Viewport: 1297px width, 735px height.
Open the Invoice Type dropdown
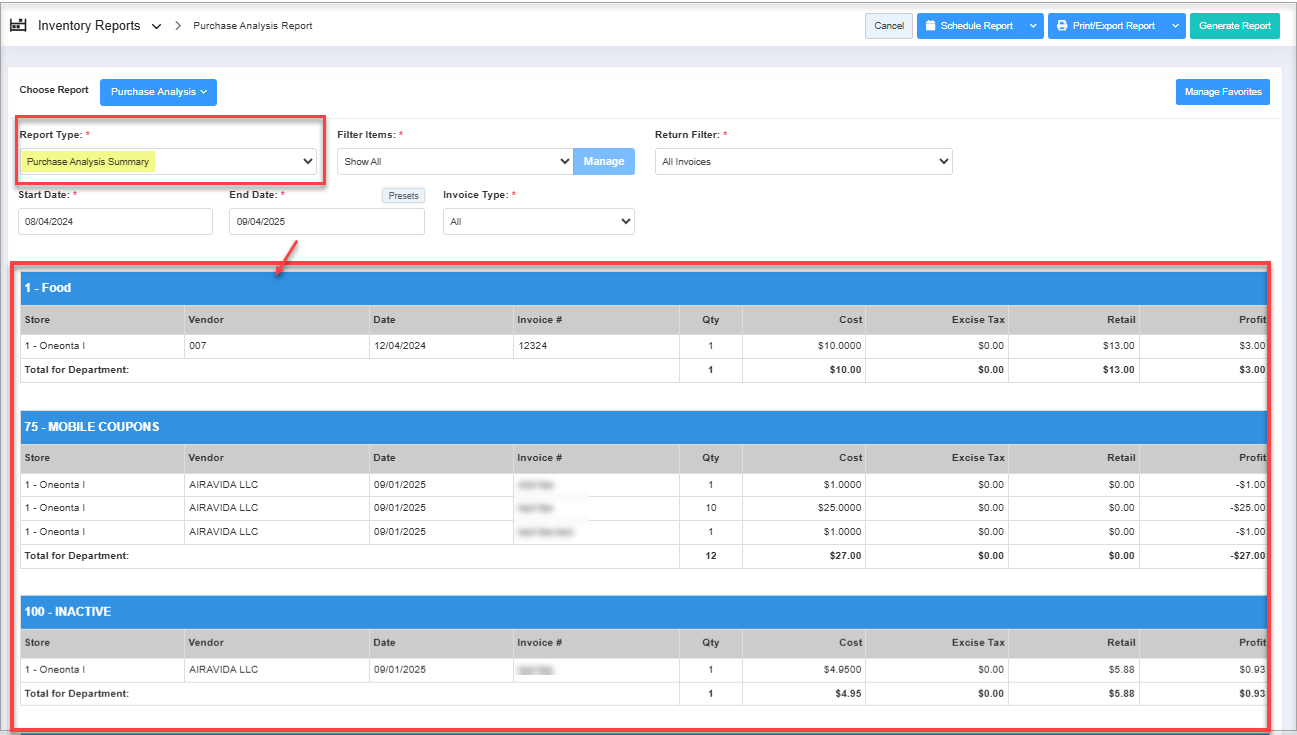pos(538,221)
